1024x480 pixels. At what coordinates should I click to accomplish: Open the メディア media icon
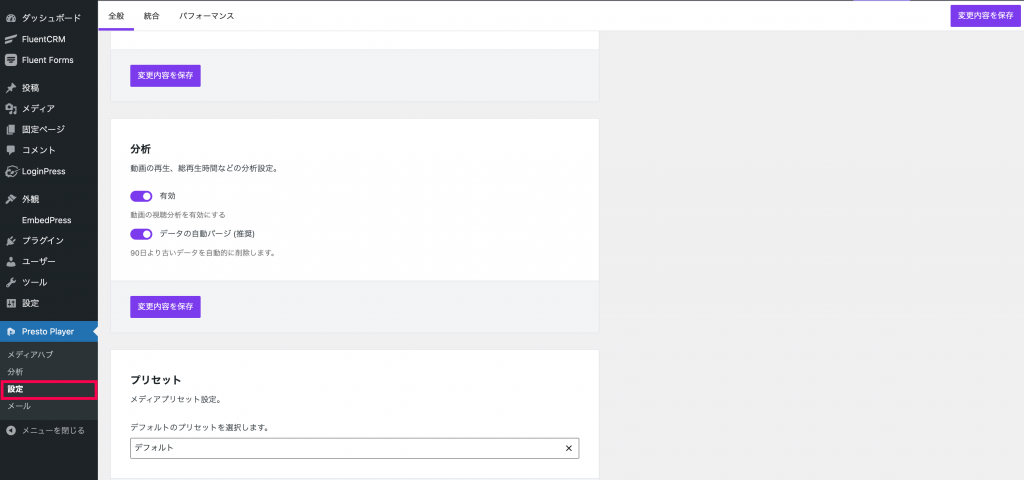point(10,108)
